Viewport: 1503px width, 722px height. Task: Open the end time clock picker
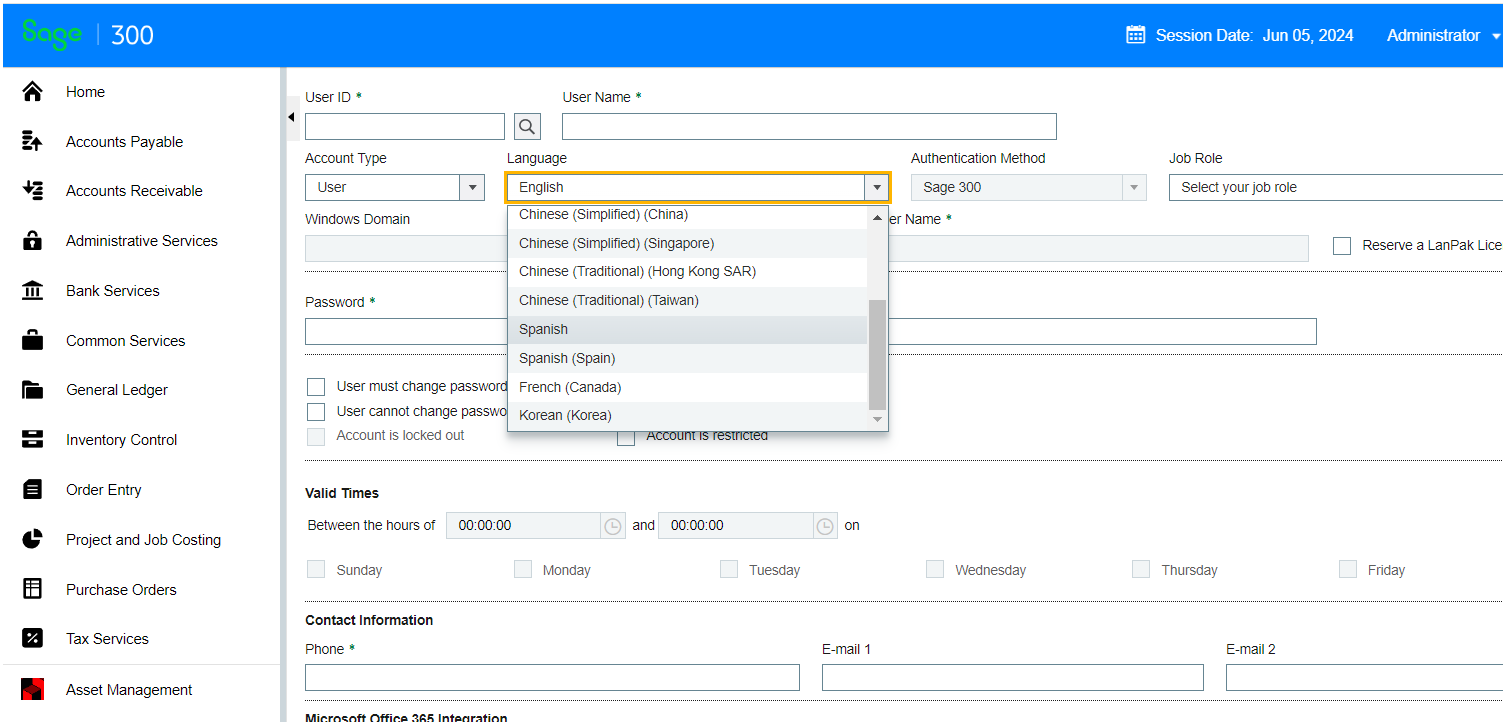click(825, 526)
